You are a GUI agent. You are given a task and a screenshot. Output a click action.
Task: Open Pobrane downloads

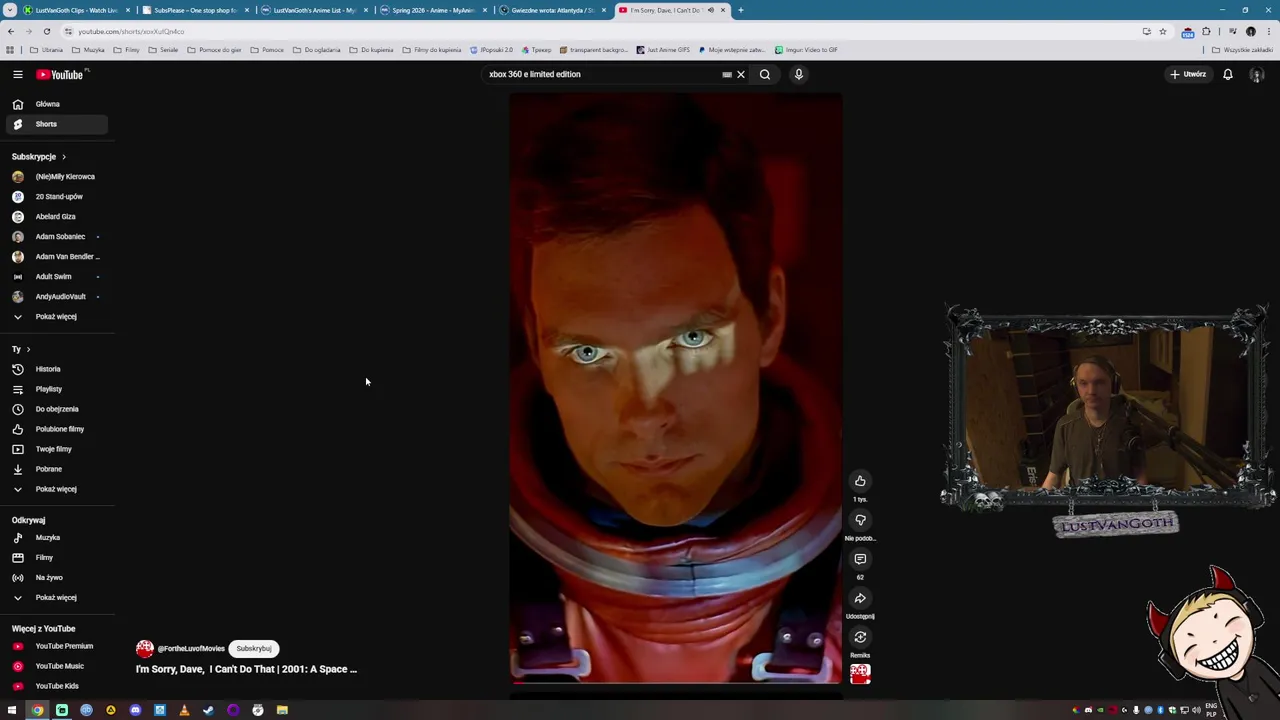pos(55,469)
